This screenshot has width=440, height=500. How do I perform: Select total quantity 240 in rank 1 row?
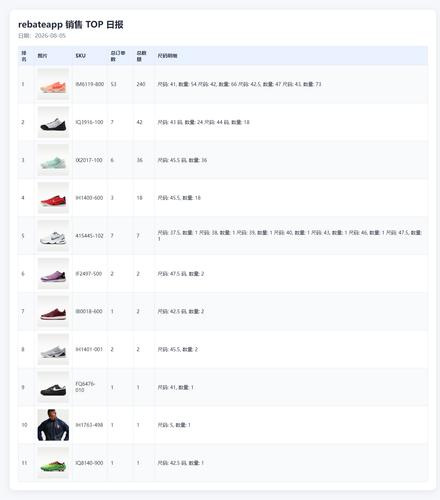141,84
